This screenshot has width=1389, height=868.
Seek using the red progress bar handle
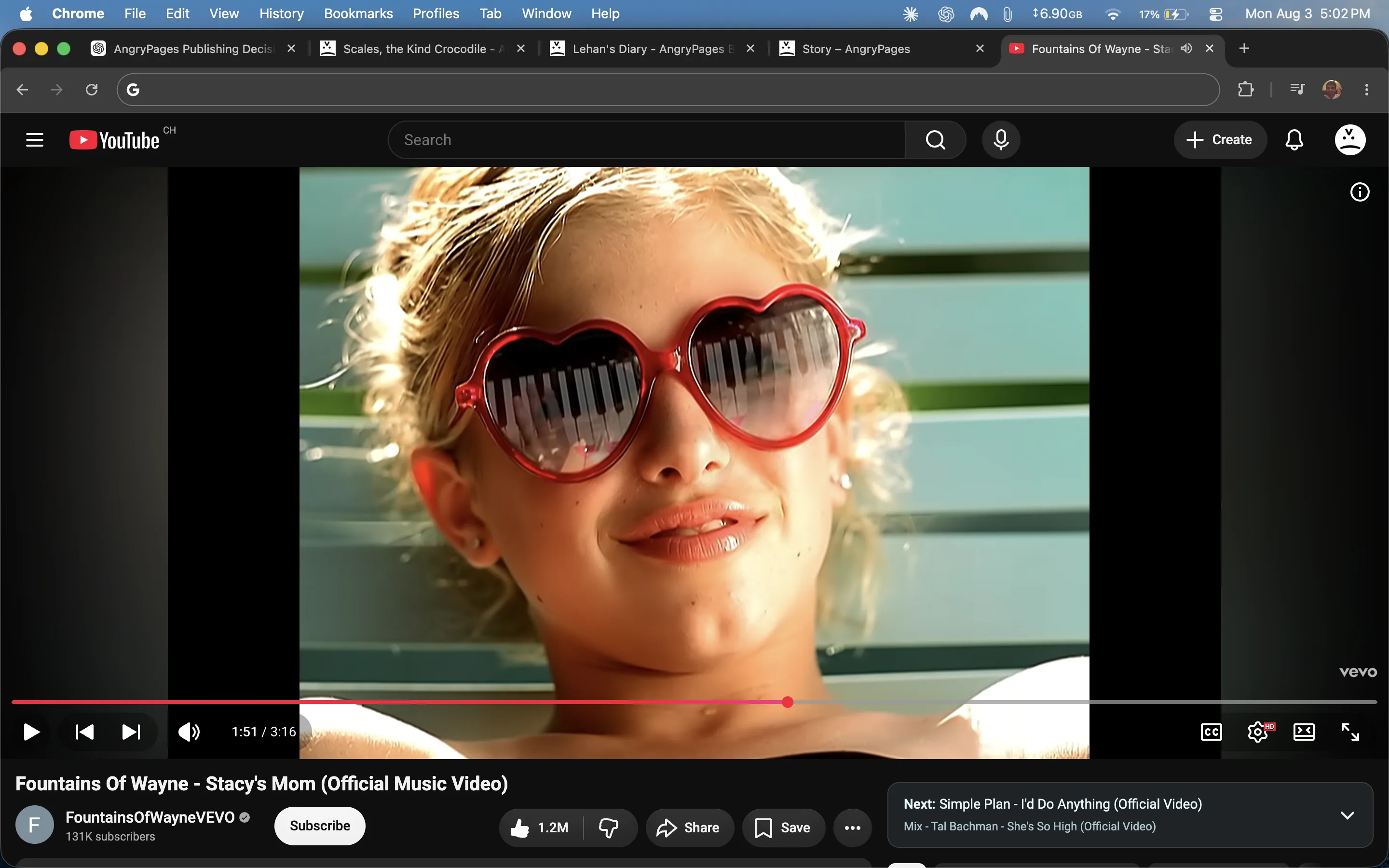pyautogui.click(x=788, y=702)
